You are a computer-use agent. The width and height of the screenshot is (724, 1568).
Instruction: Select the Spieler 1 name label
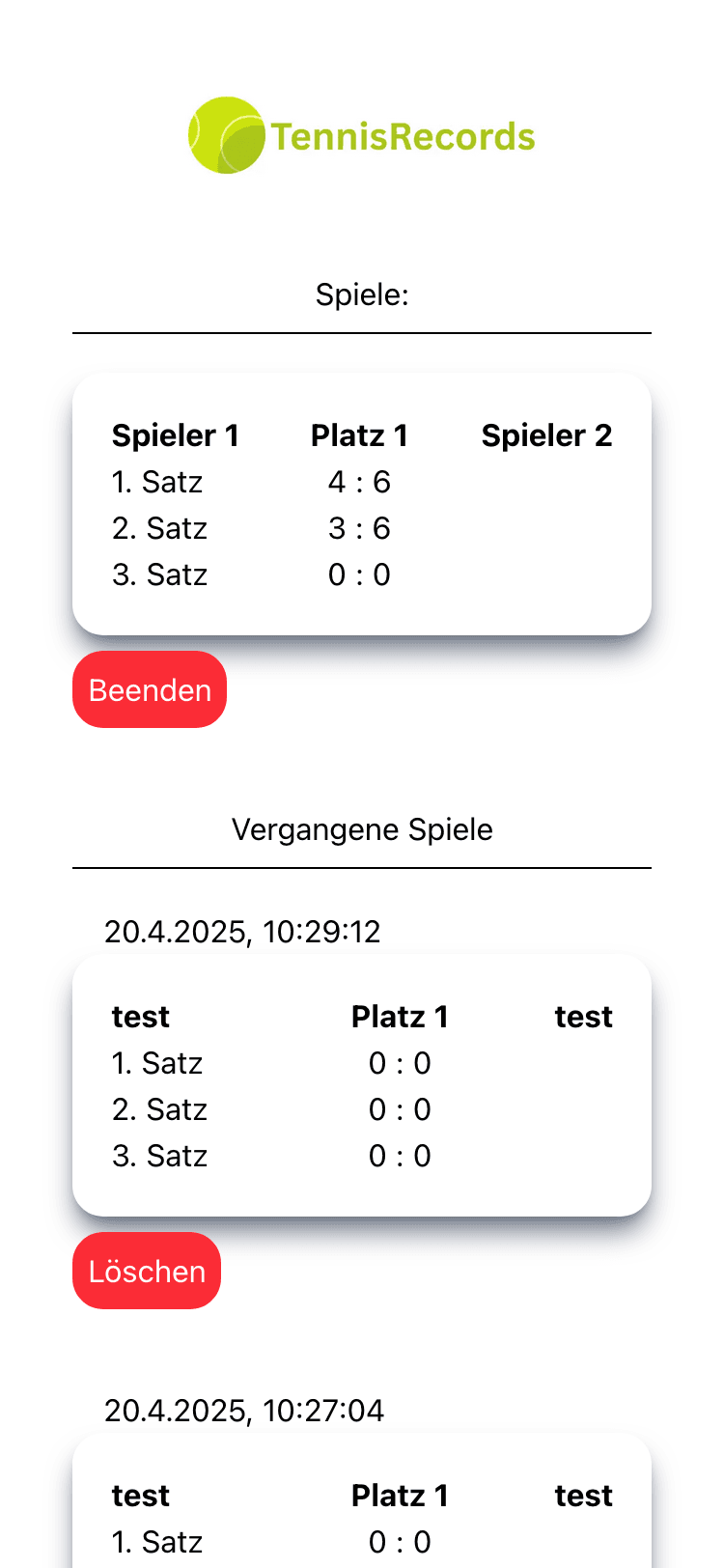(x=175, y=435)
